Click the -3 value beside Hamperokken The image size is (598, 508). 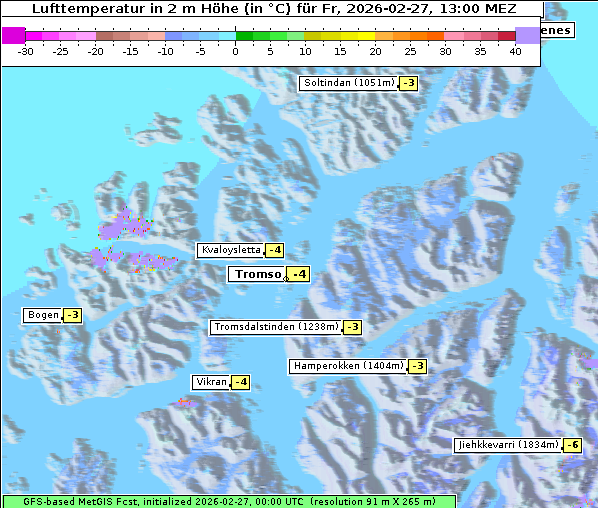click(x=418, y=366)
